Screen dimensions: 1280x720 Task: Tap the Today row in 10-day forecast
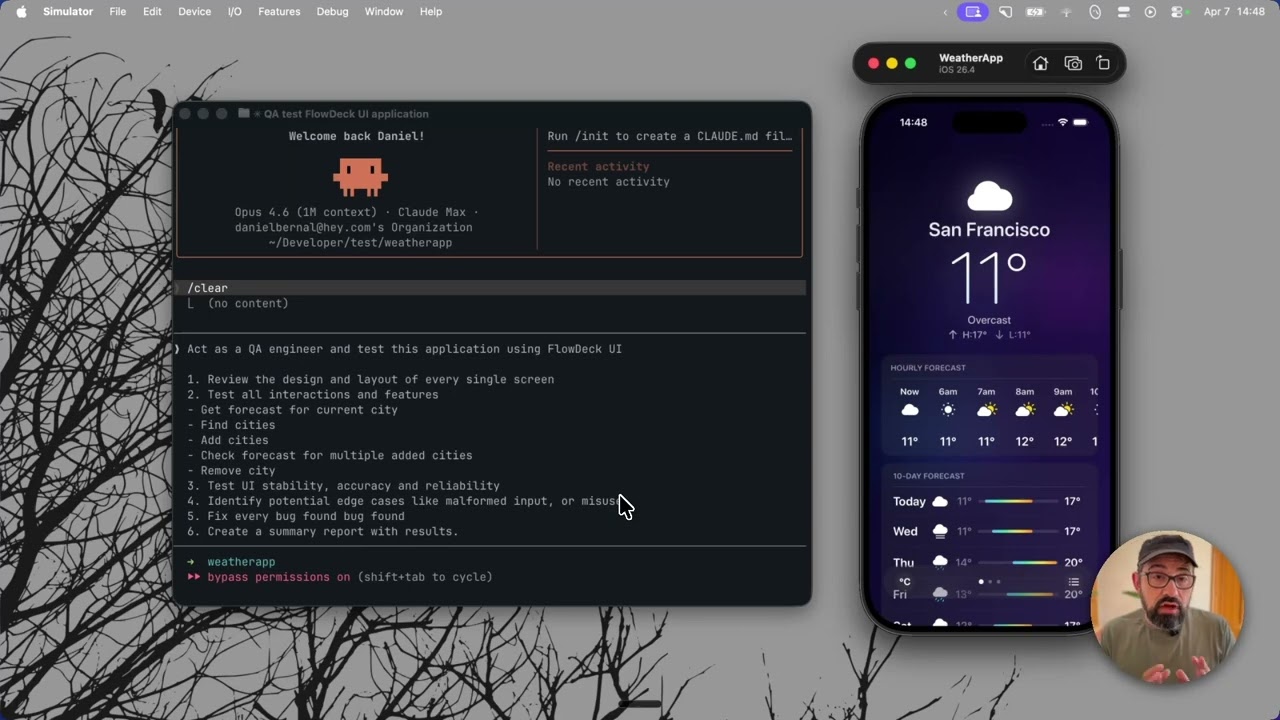[987, 501]
